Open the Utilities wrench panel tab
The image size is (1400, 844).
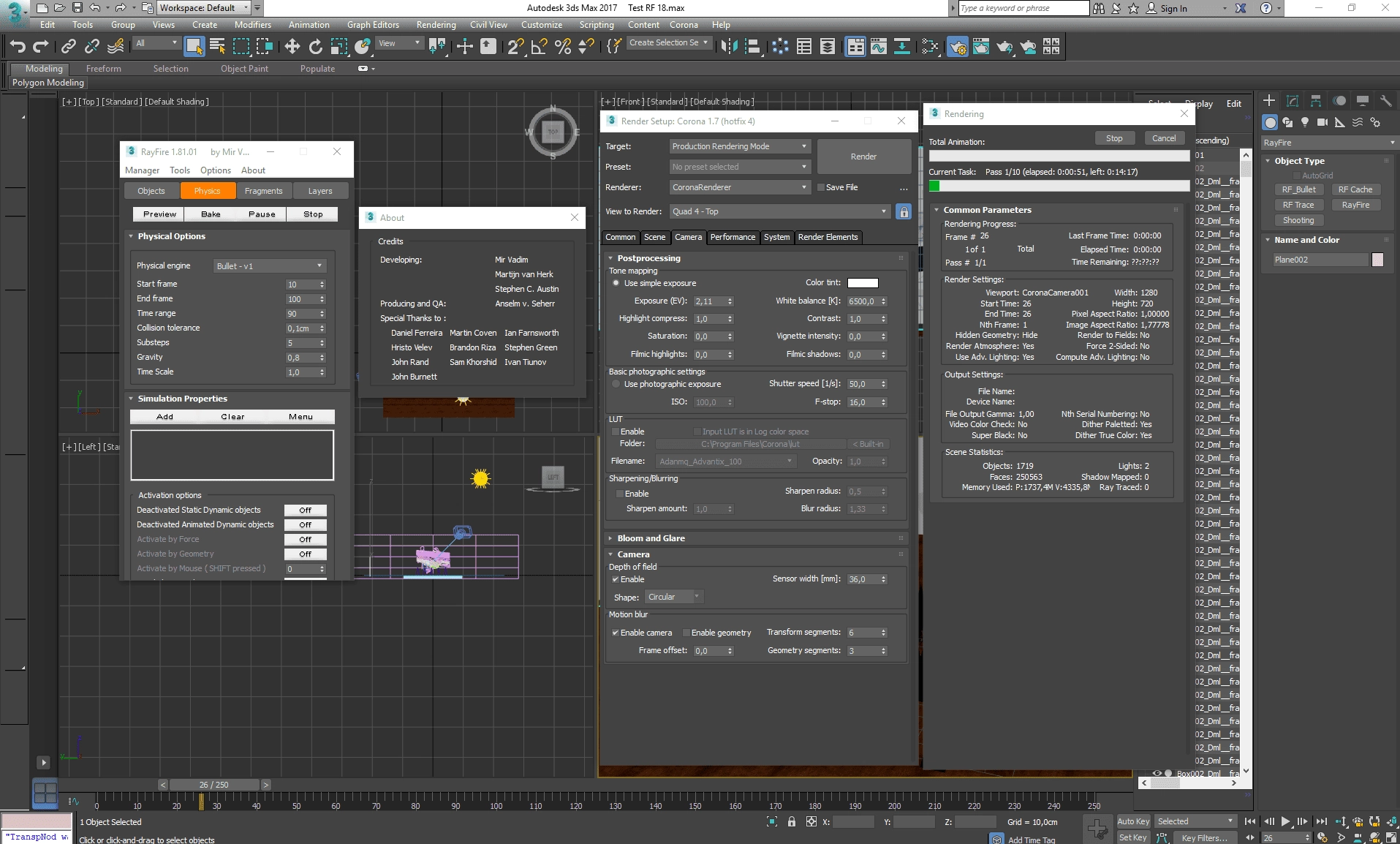pyautogui.click(x=1386, y=101)
